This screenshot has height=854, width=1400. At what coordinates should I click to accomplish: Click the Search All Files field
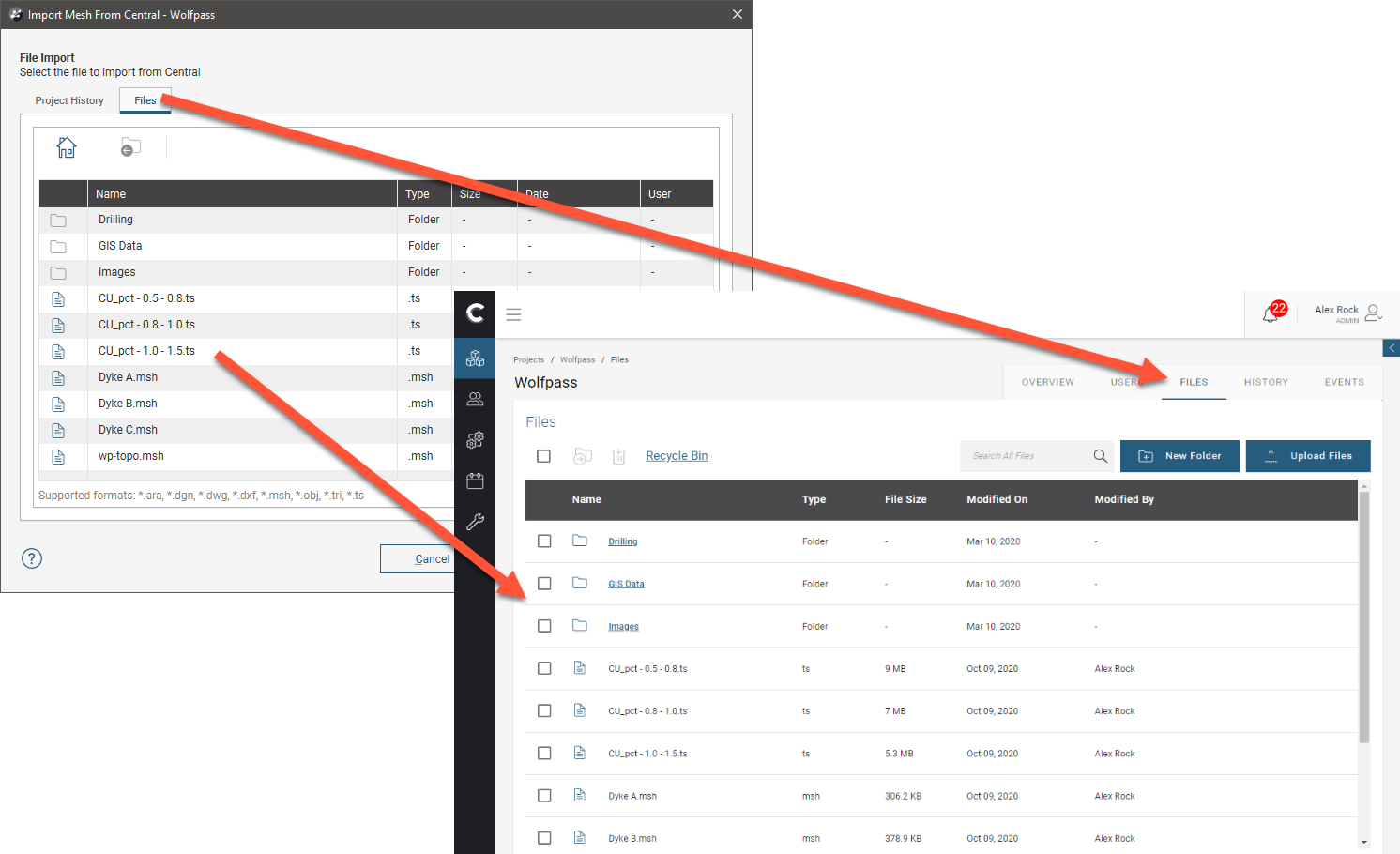[1027, 456]
